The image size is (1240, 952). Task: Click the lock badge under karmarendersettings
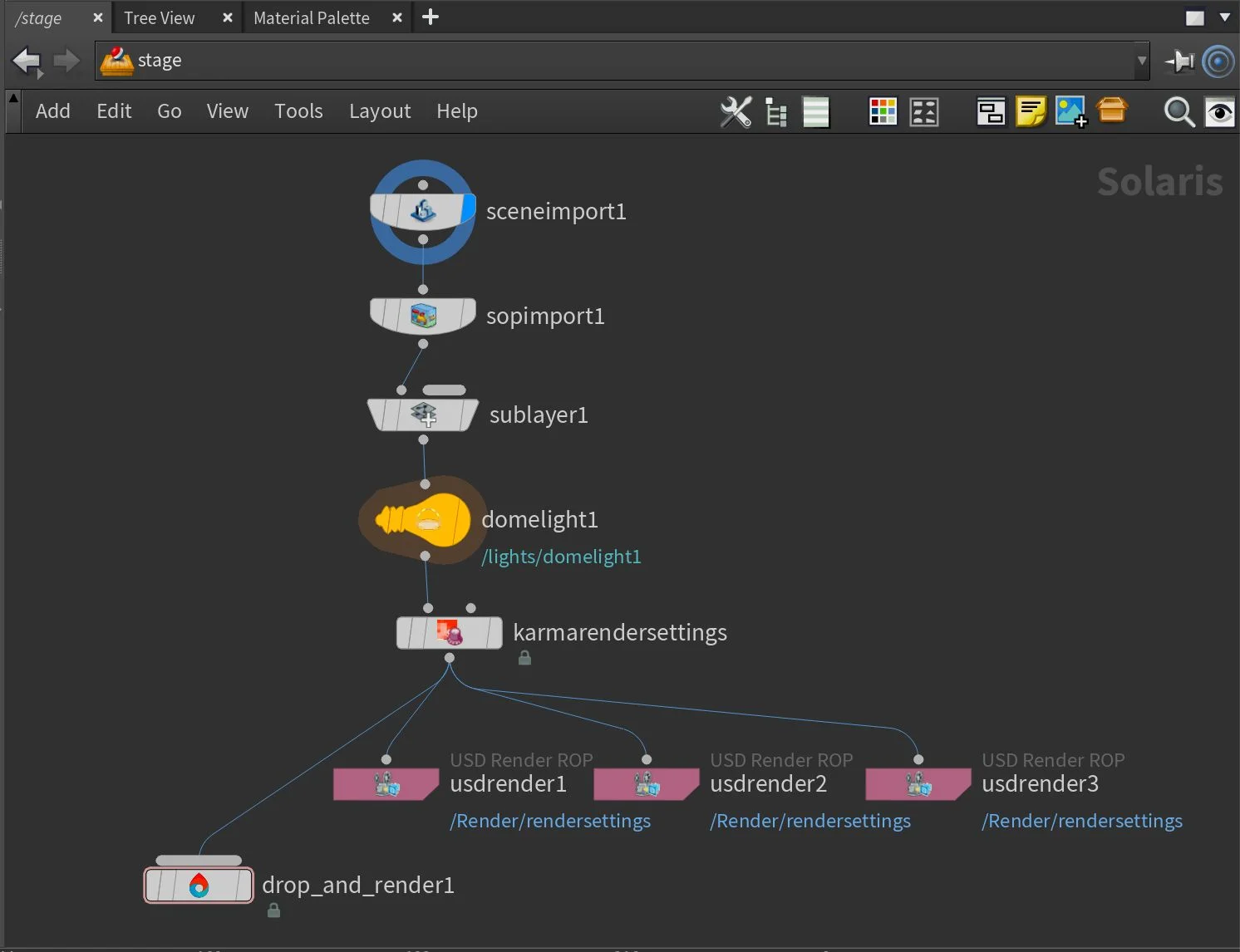524,658
